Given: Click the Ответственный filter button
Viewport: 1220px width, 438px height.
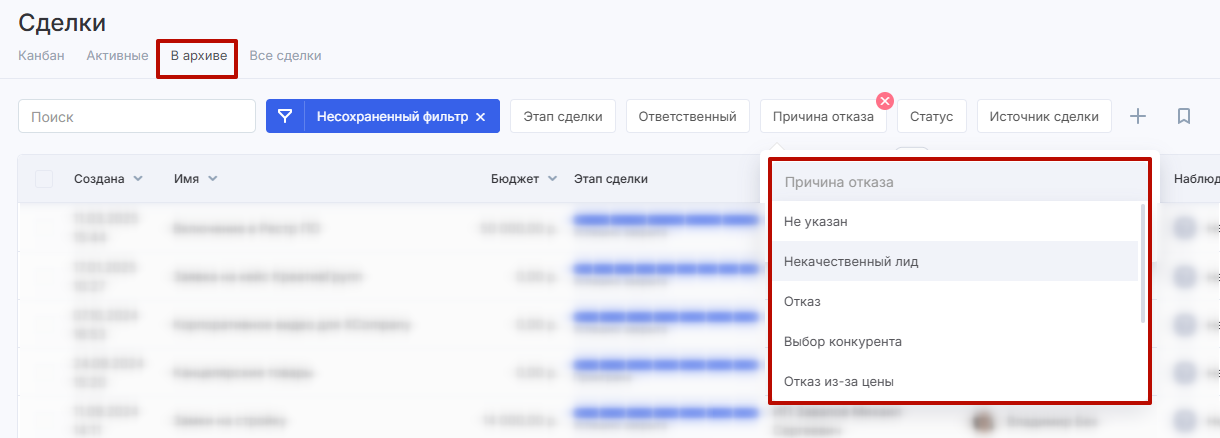Looking at the screenshot, I should 687,116.
